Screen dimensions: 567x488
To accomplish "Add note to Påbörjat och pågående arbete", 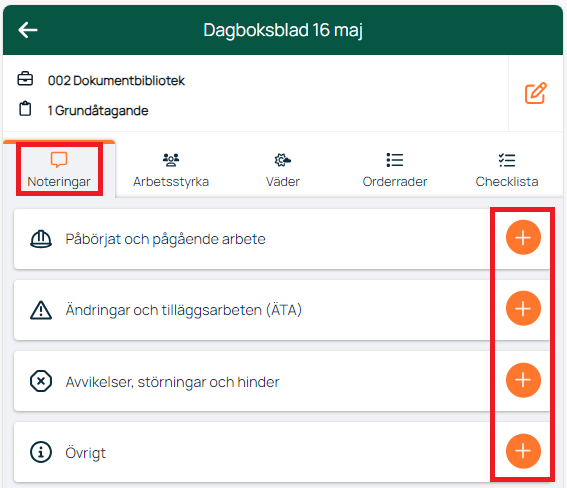I will click(523, 237).
